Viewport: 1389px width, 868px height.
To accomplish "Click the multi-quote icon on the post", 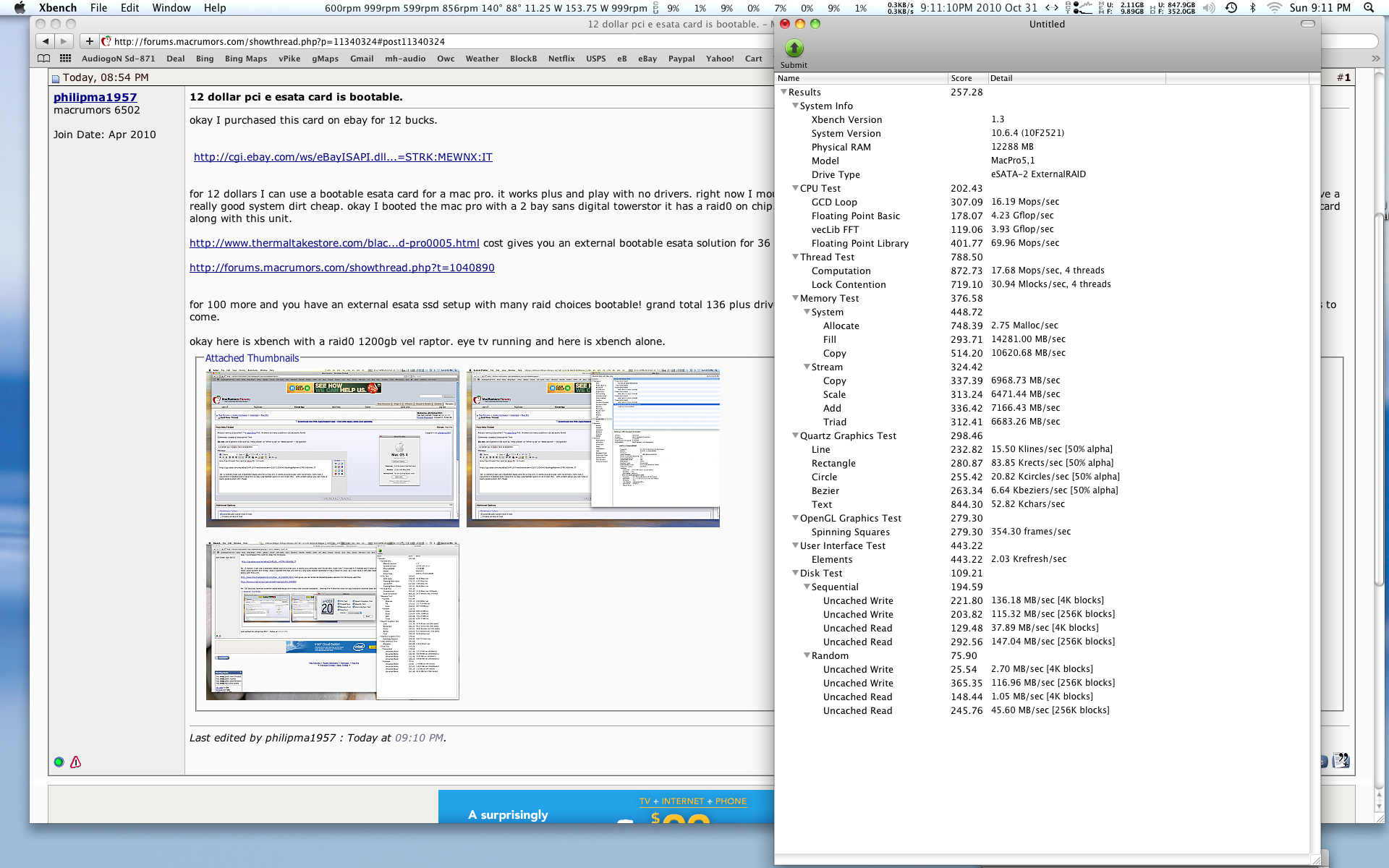I will [x=1342, y=759].
